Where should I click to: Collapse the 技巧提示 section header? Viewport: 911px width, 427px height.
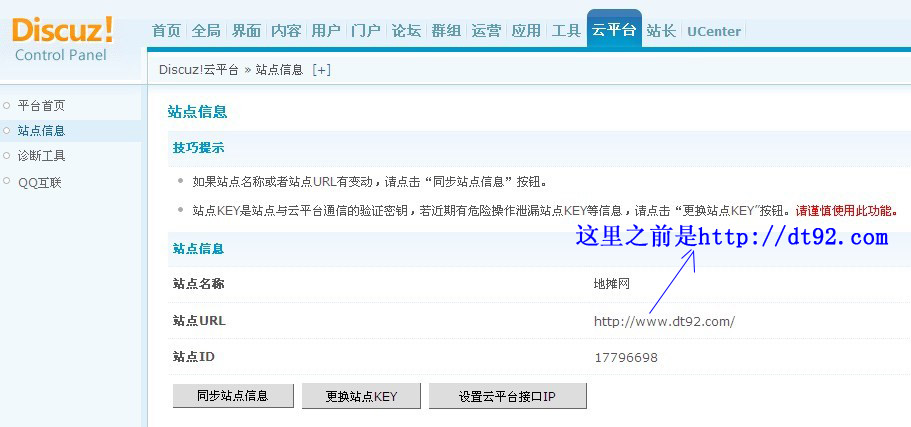(x=199, y=148)
